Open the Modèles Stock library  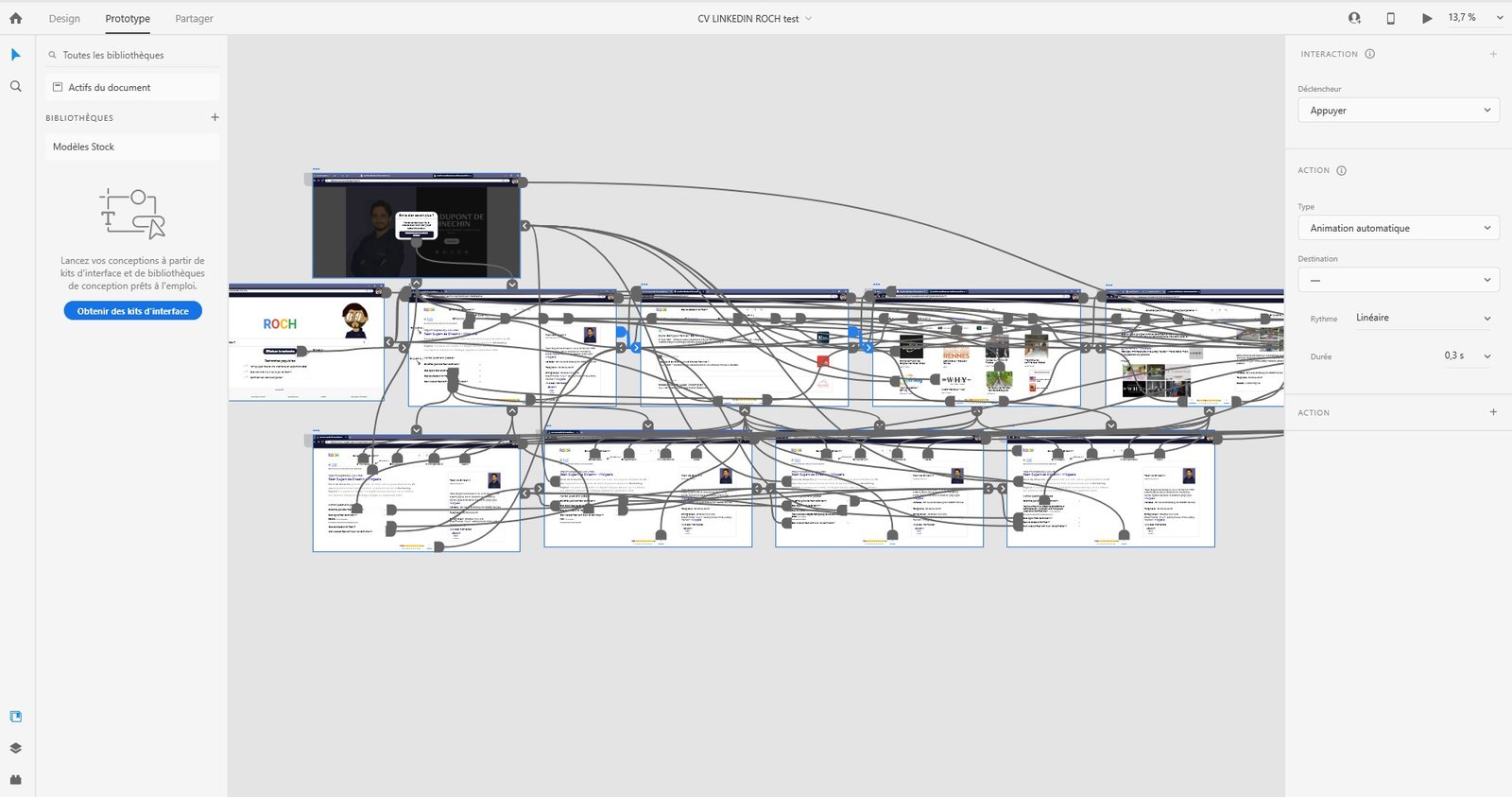(x=132, y=147)
